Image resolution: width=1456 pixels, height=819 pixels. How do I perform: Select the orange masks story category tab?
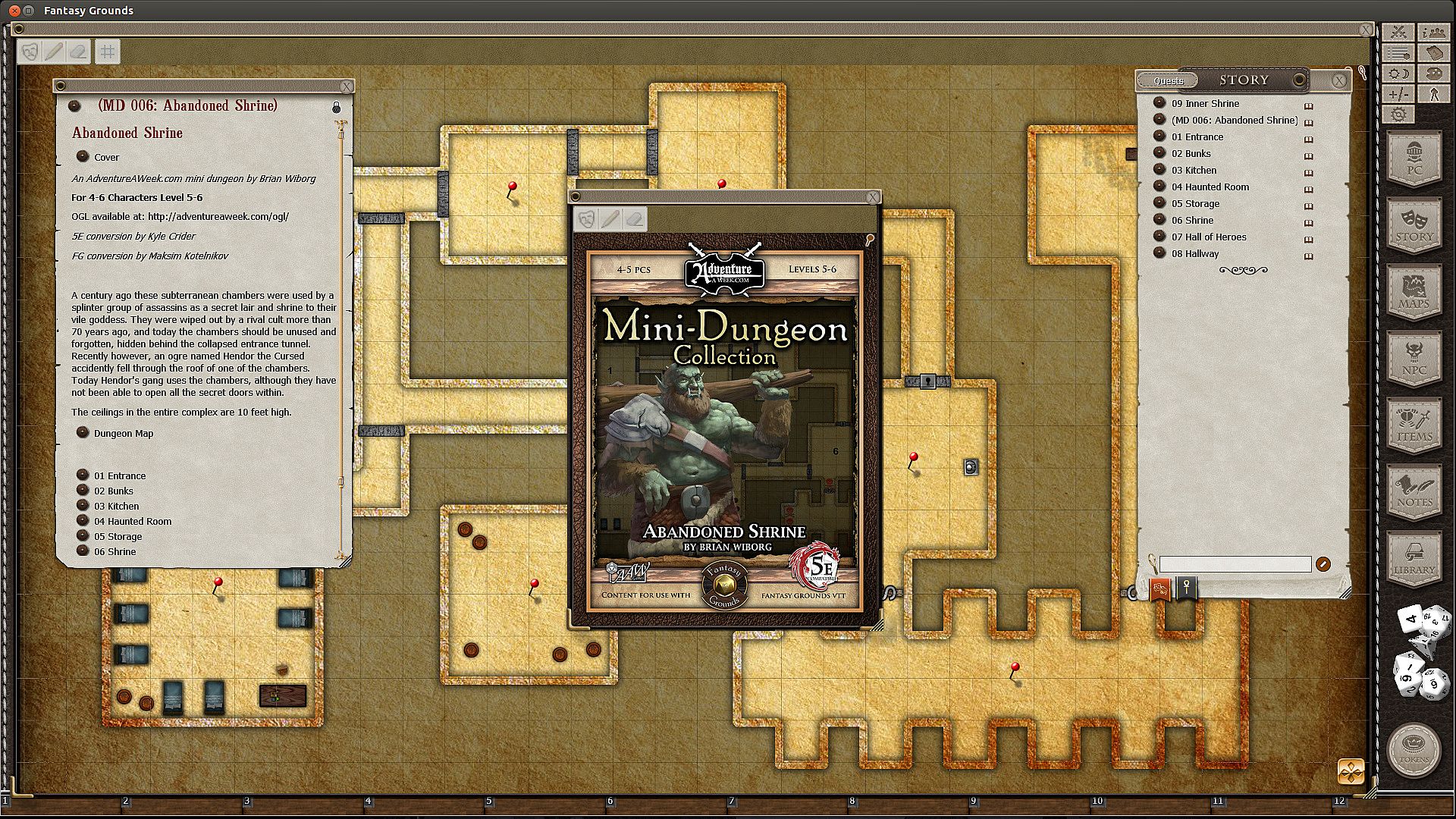point(1159,589)
